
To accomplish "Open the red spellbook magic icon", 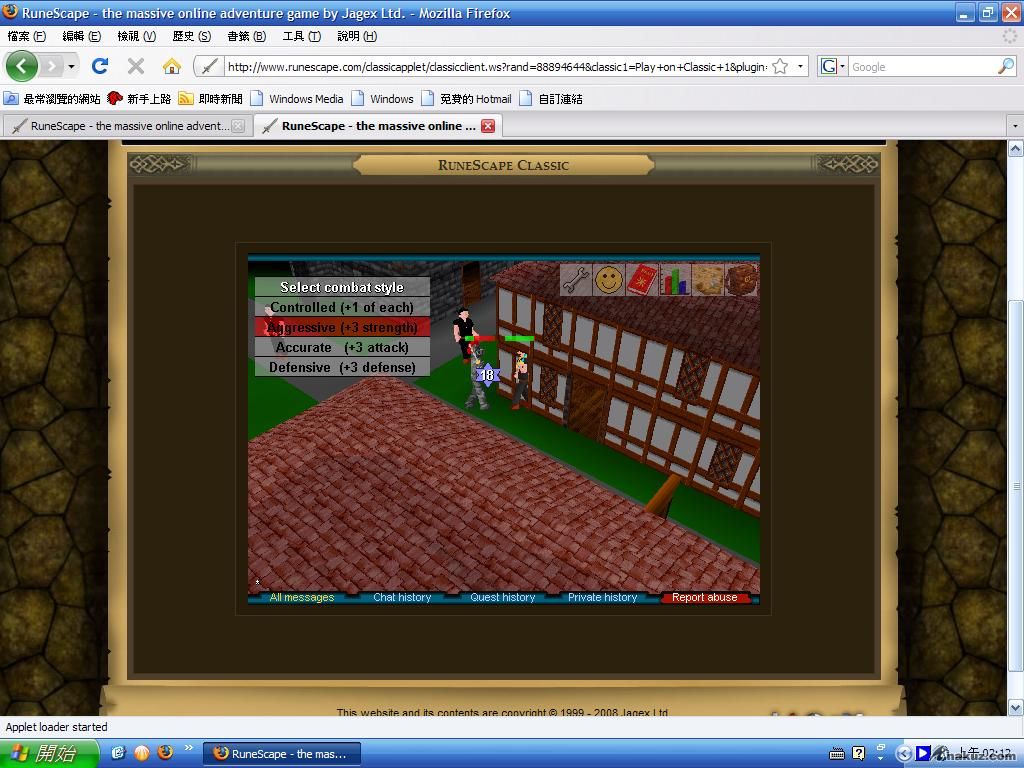I will [642, 280].
